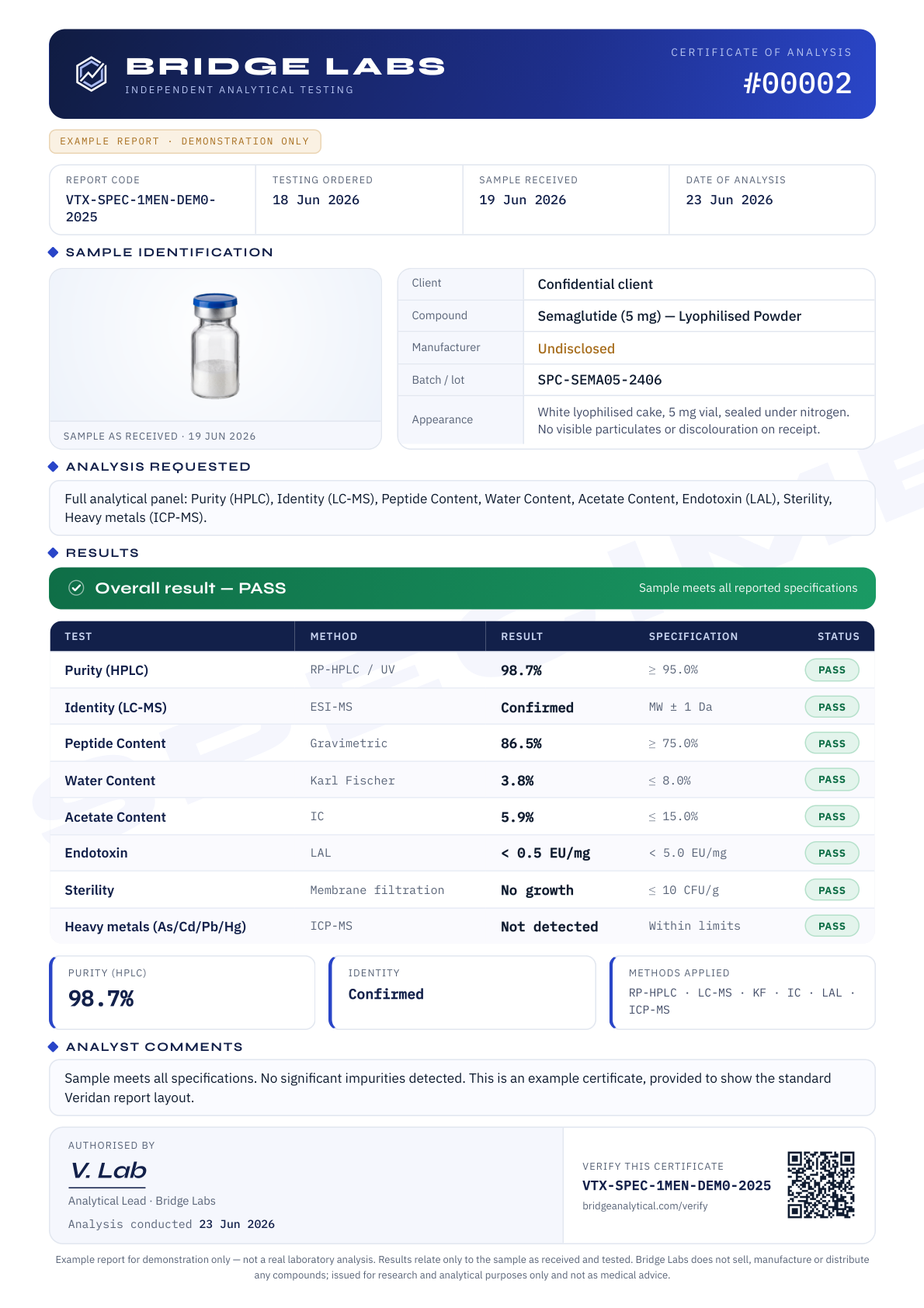The width and height of the screenshot is (924, 1308).
Task: Click the sample vial photograph
Action: click(x=215, y=346)
